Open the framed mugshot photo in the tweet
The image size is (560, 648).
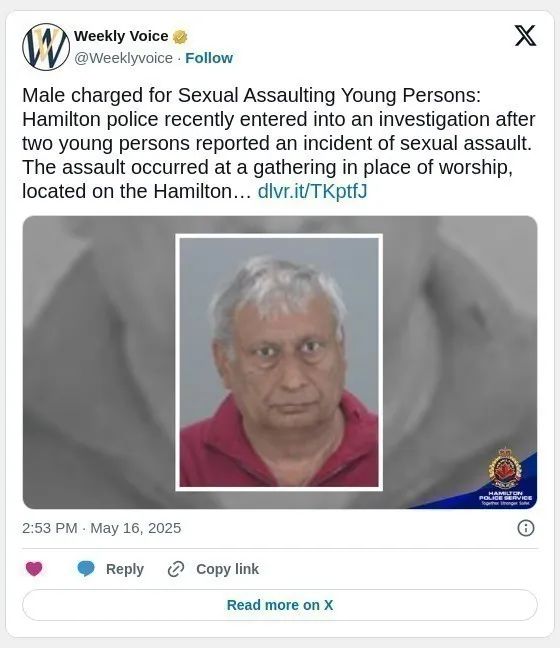[x=279, y=362]
